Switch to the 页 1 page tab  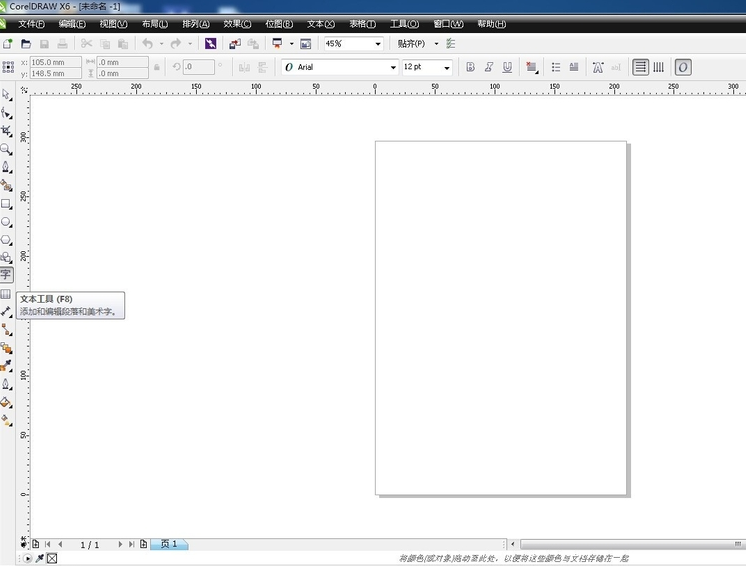(x=169, y=544)
